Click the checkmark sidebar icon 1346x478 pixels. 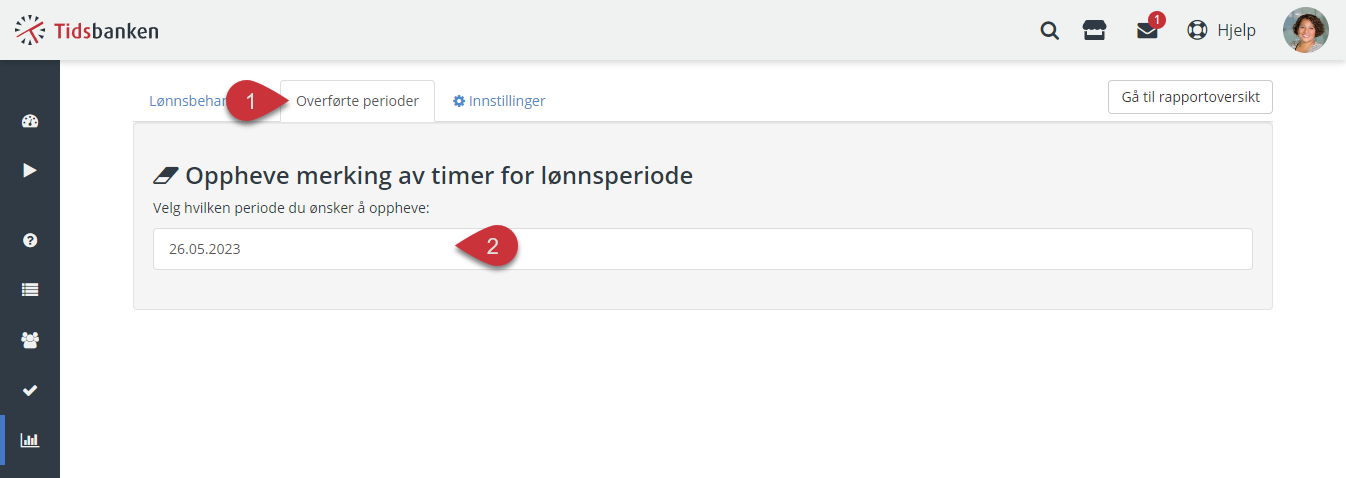pyautogui.click(x=30, y=390)
